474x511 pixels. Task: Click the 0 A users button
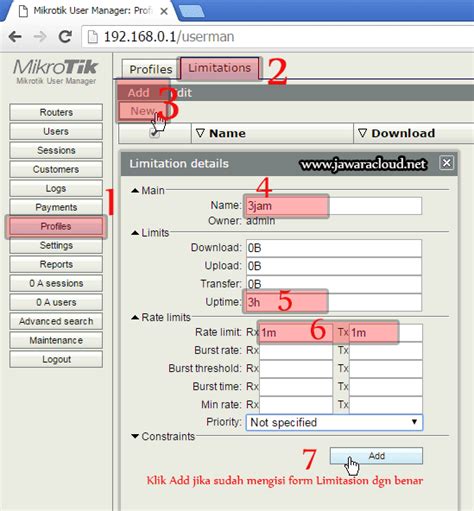[56, 302]
